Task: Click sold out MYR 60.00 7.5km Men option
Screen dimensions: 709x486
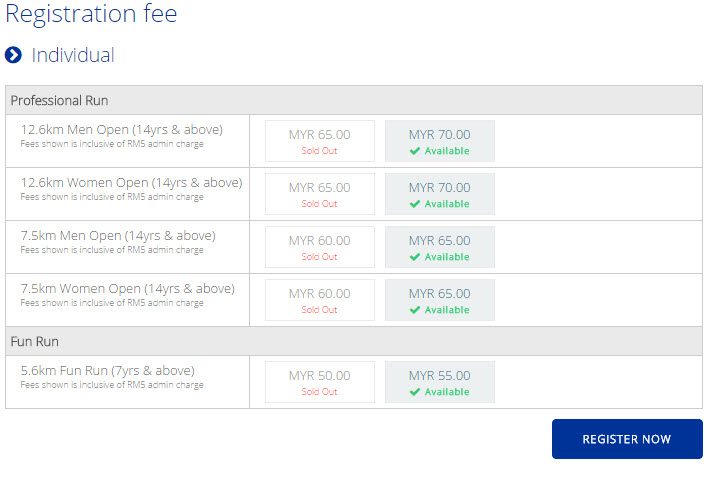Action: coord(319,247)
